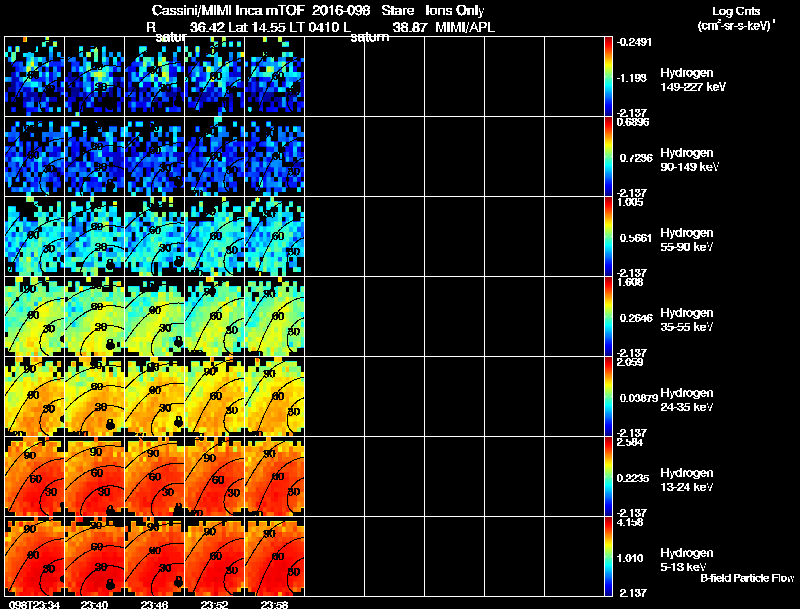The image size is (800, 609).
Task: Click the '2.059' colorbar value
Action: tap(630, 362)
